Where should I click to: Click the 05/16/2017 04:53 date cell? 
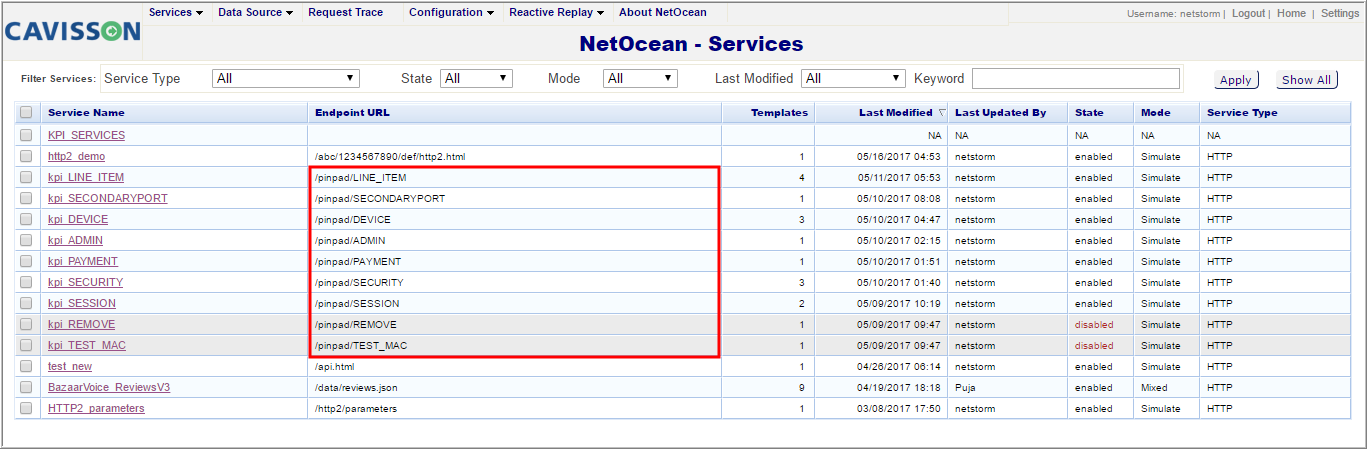coord(899,157)
